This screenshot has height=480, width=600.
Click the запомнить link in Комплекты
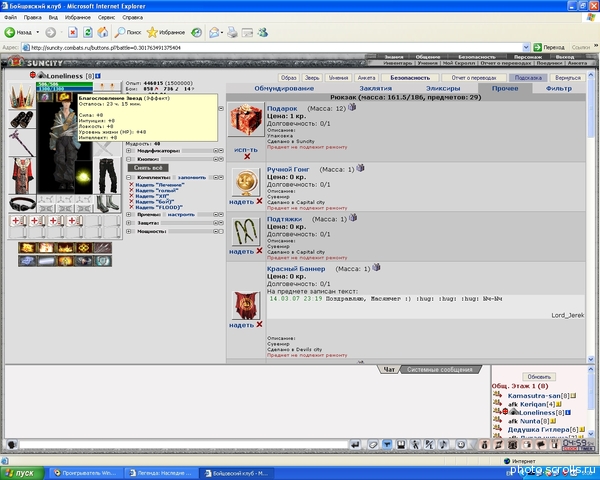[192, 178]
